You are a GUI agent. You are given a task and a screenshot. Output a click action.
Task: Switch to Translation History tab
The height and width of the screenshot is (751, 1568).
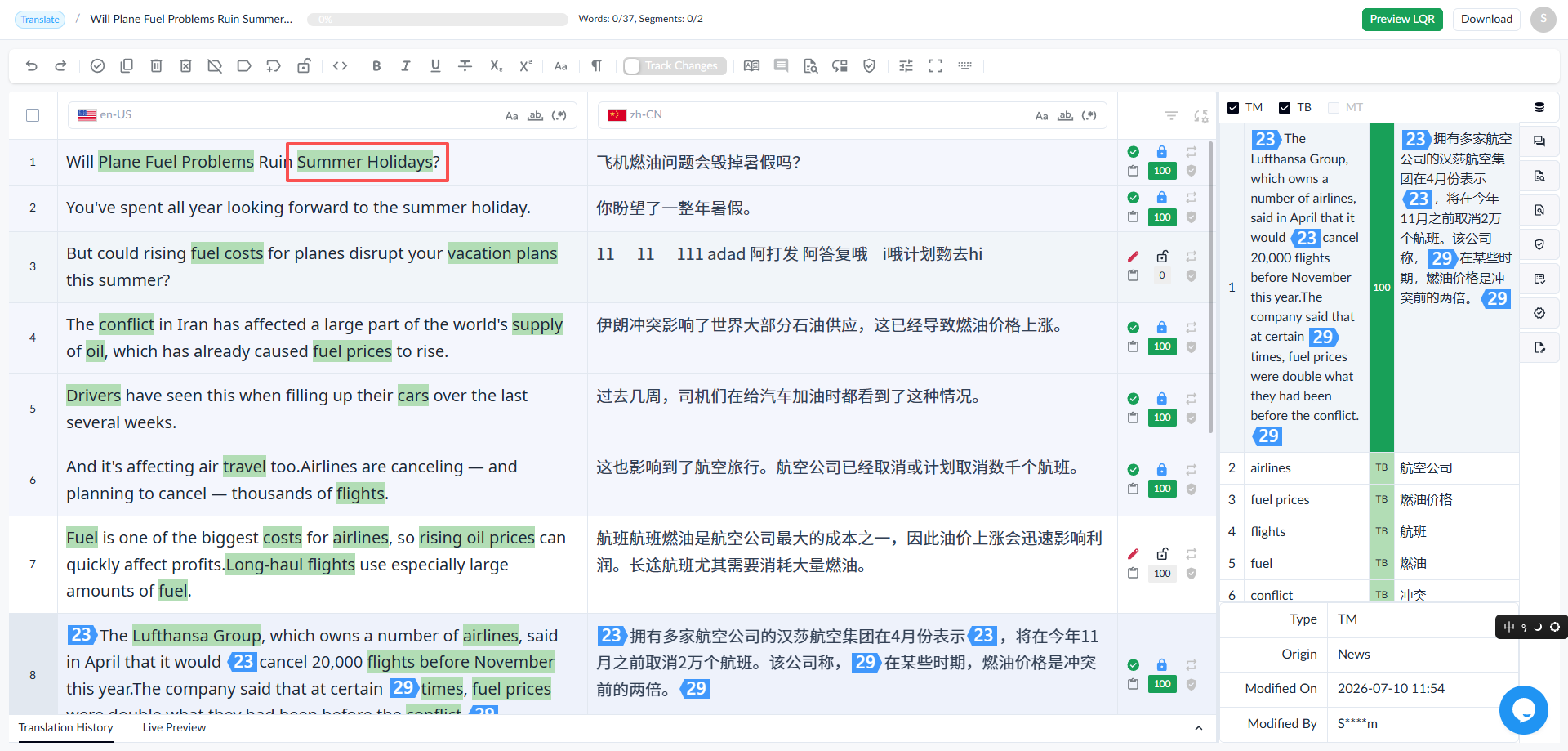click(66, 728)
